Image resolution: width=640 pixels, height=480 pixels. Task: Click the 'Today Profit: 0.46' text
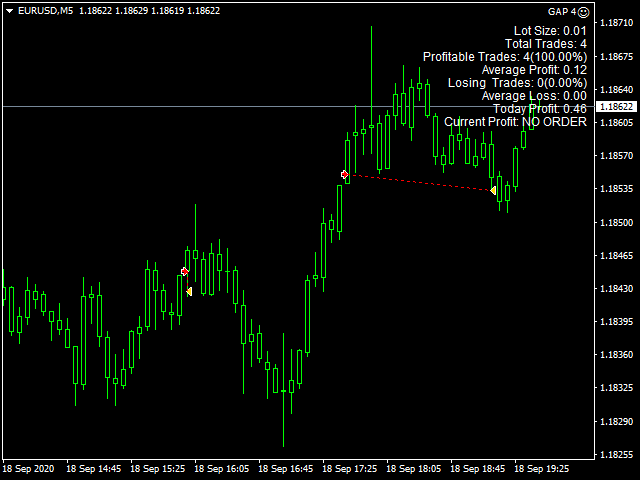(540, 109)
